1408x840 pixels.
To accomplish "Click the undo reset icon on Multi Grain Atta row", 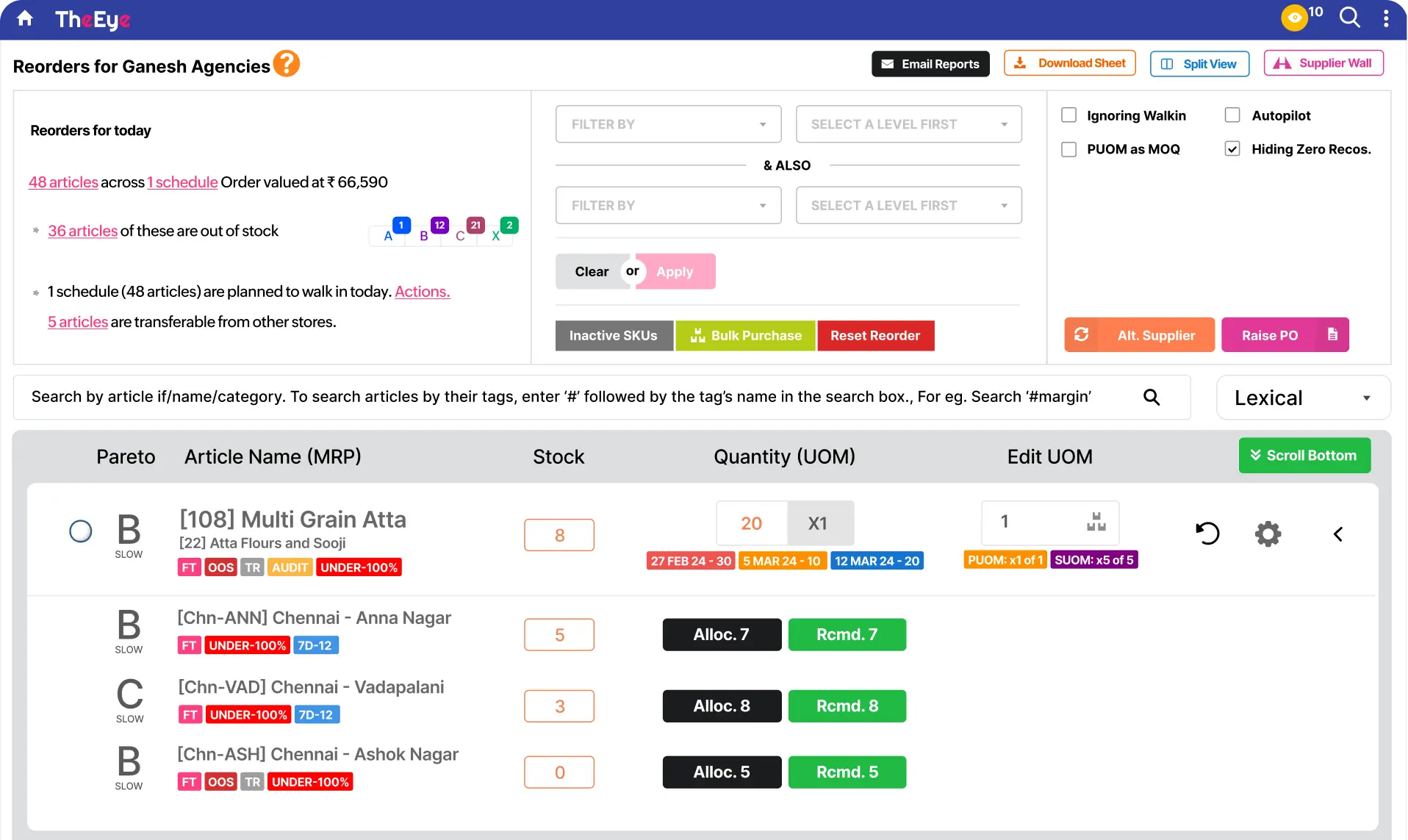I will 1207,534.
